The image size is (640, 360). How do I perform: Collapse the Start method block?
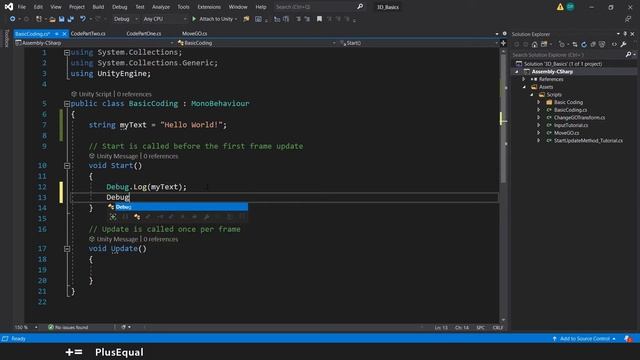point(67,166)
